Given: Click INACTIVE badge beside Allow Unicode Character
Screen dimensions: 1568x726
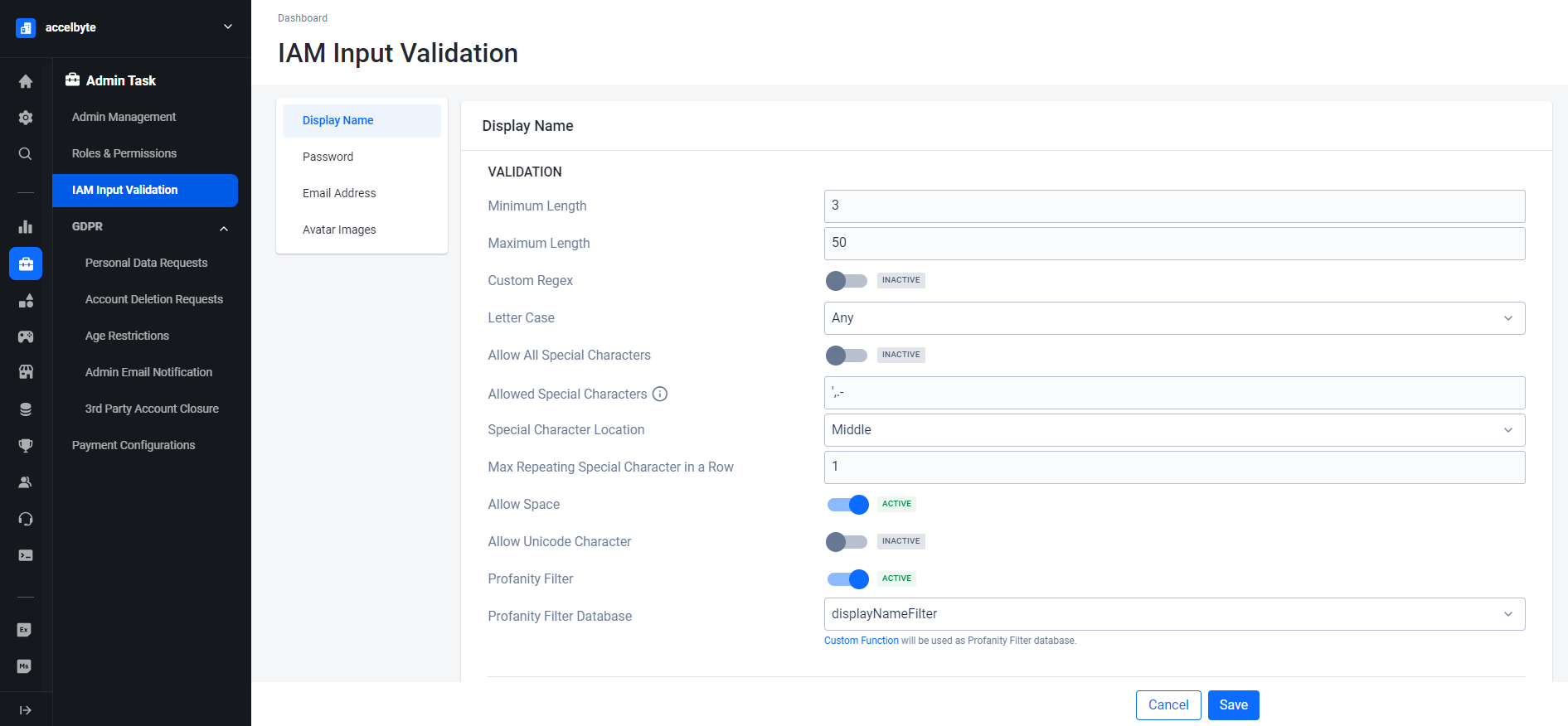Looking at the screenshot, I should point(901,541).
